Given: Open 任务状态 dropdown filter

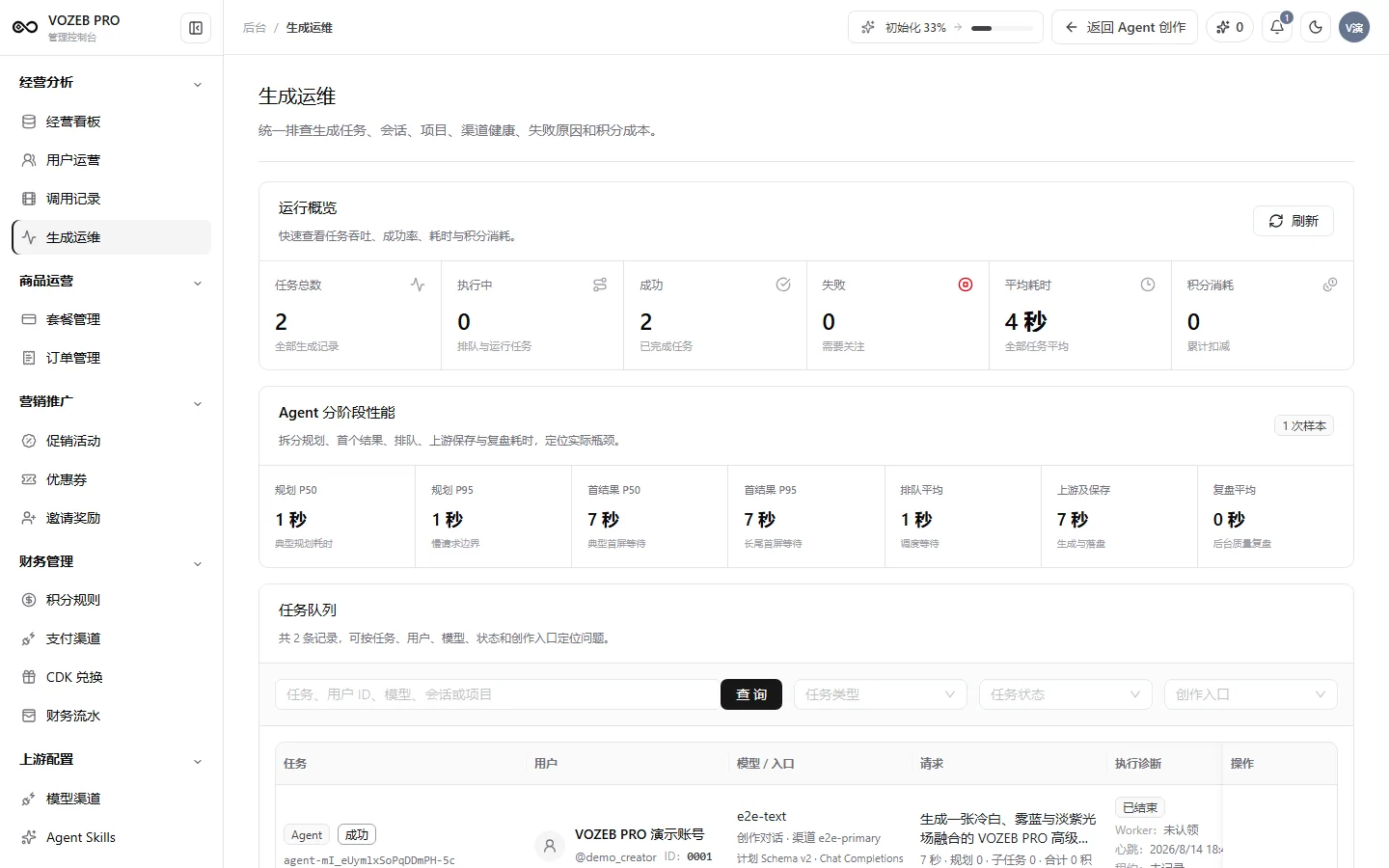Looking at the screenshot, I should [x=1065, y=694].
